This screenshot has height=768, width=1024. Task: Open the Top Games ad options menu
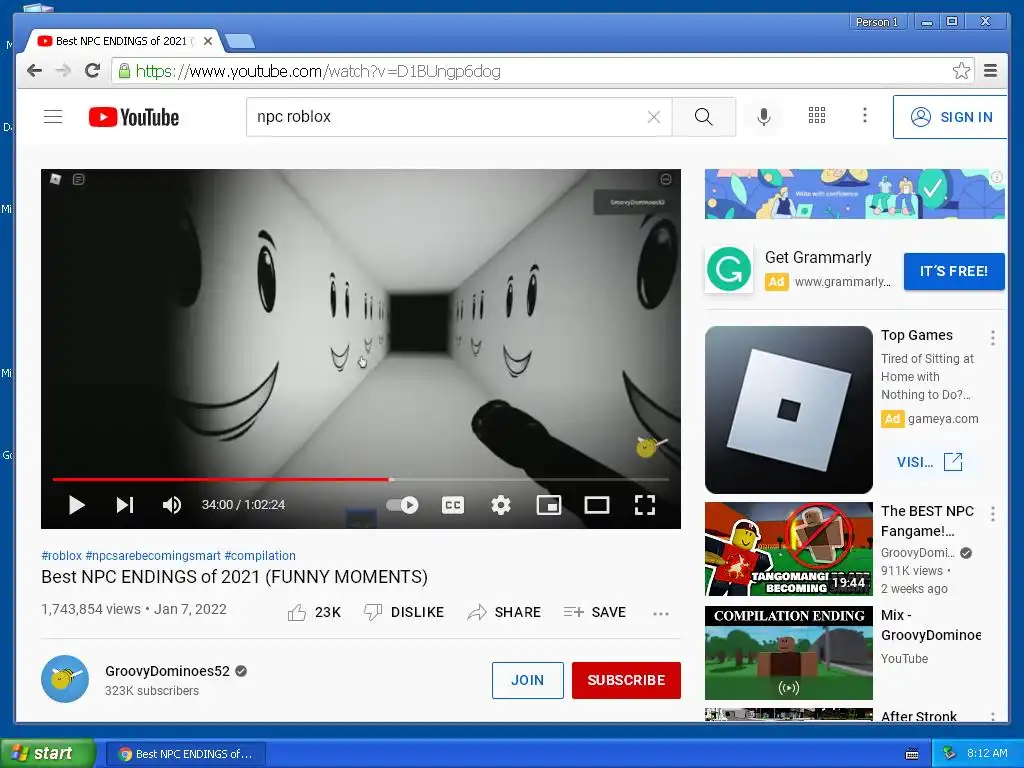tap(993, 338)
